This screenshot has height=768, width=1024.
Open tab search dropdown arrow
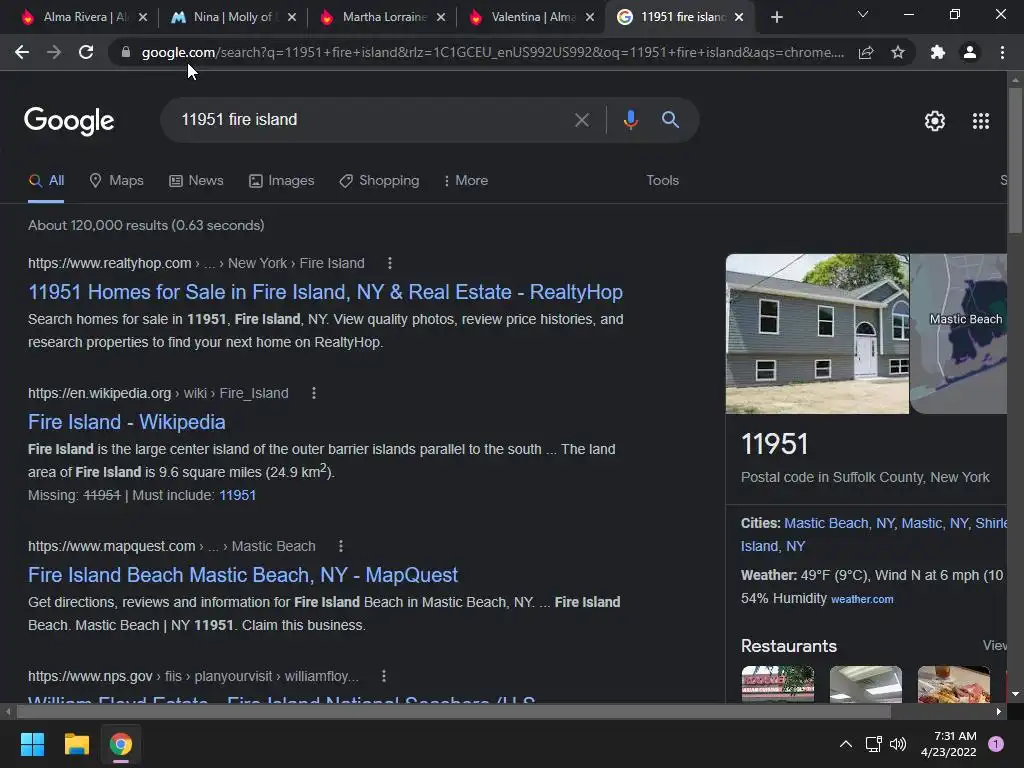(x=863, y=14)
